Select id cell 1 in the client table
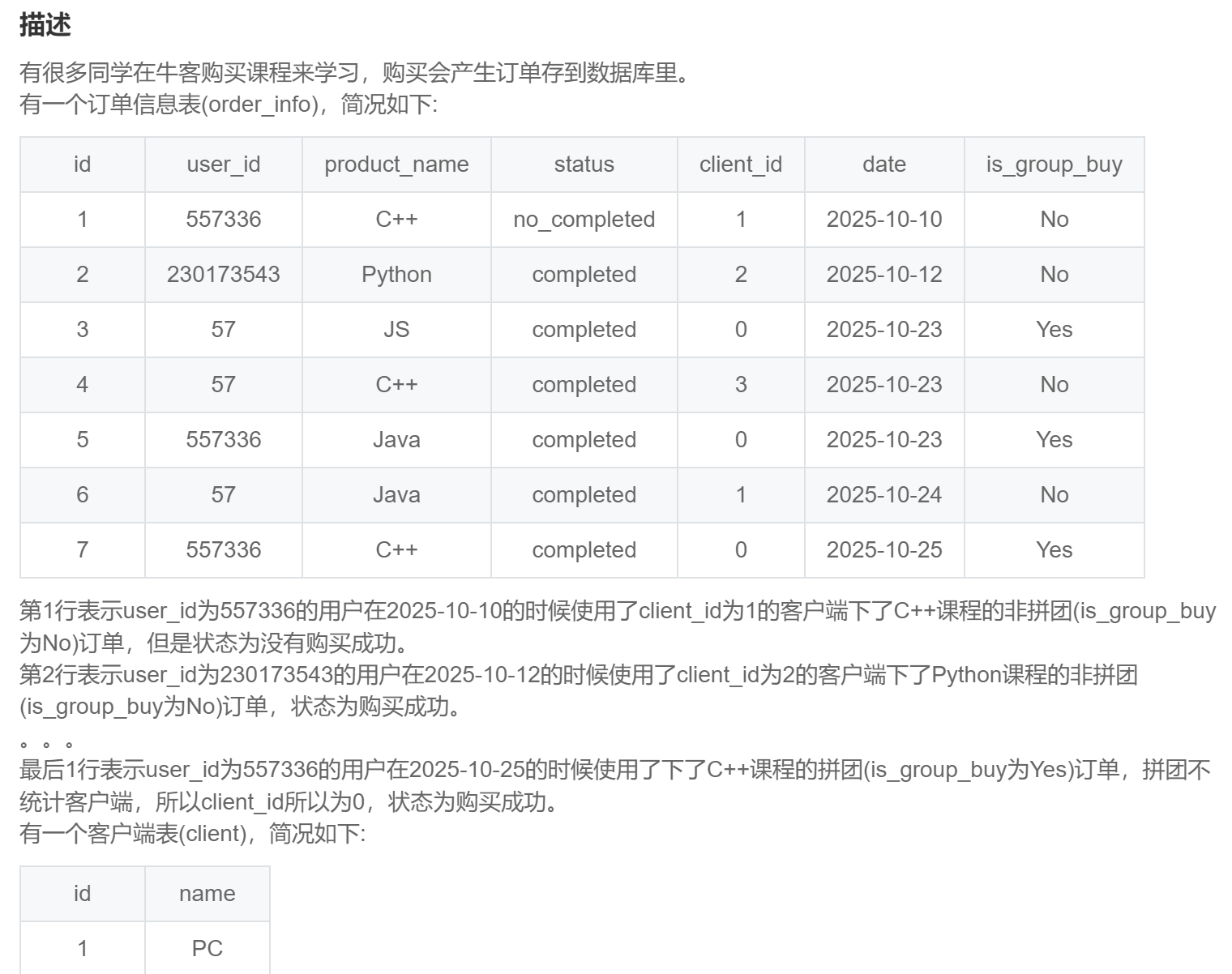Image resolution: width=1232 pixels, height=974 pixels. tap(82, 948)
